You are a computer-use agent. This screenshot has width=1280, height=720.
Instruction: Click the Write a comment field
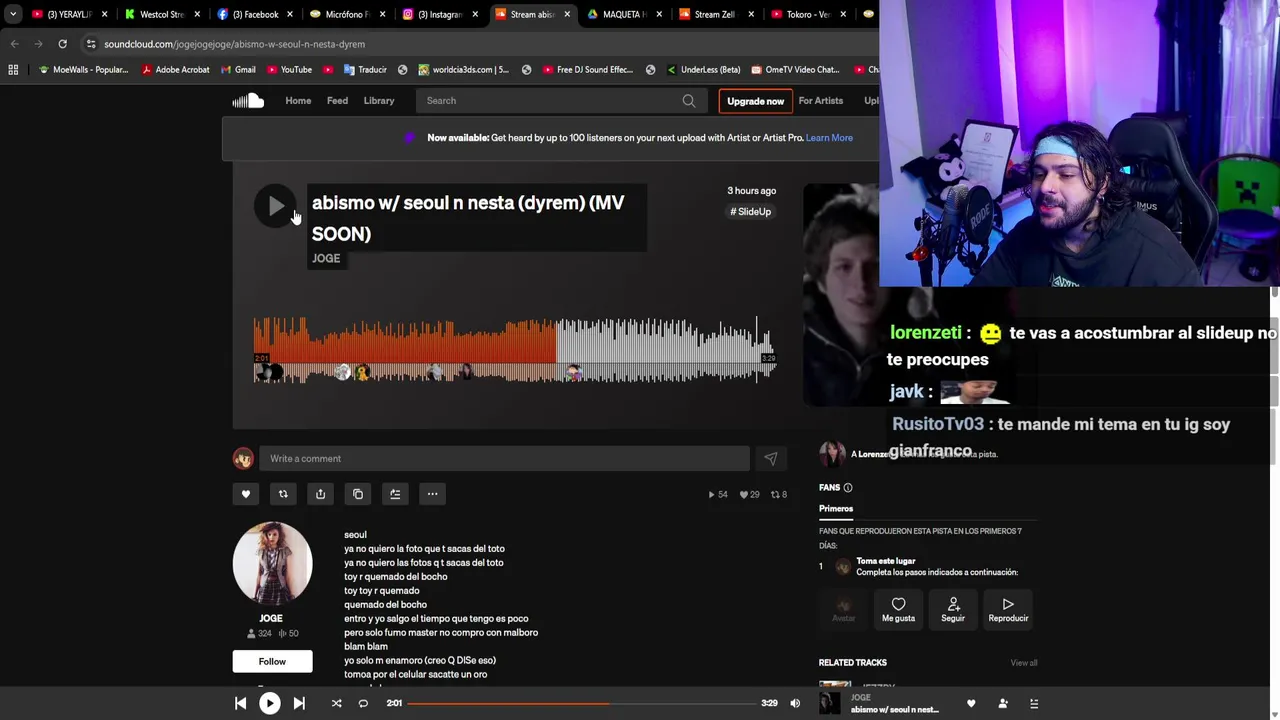point(504,458)
